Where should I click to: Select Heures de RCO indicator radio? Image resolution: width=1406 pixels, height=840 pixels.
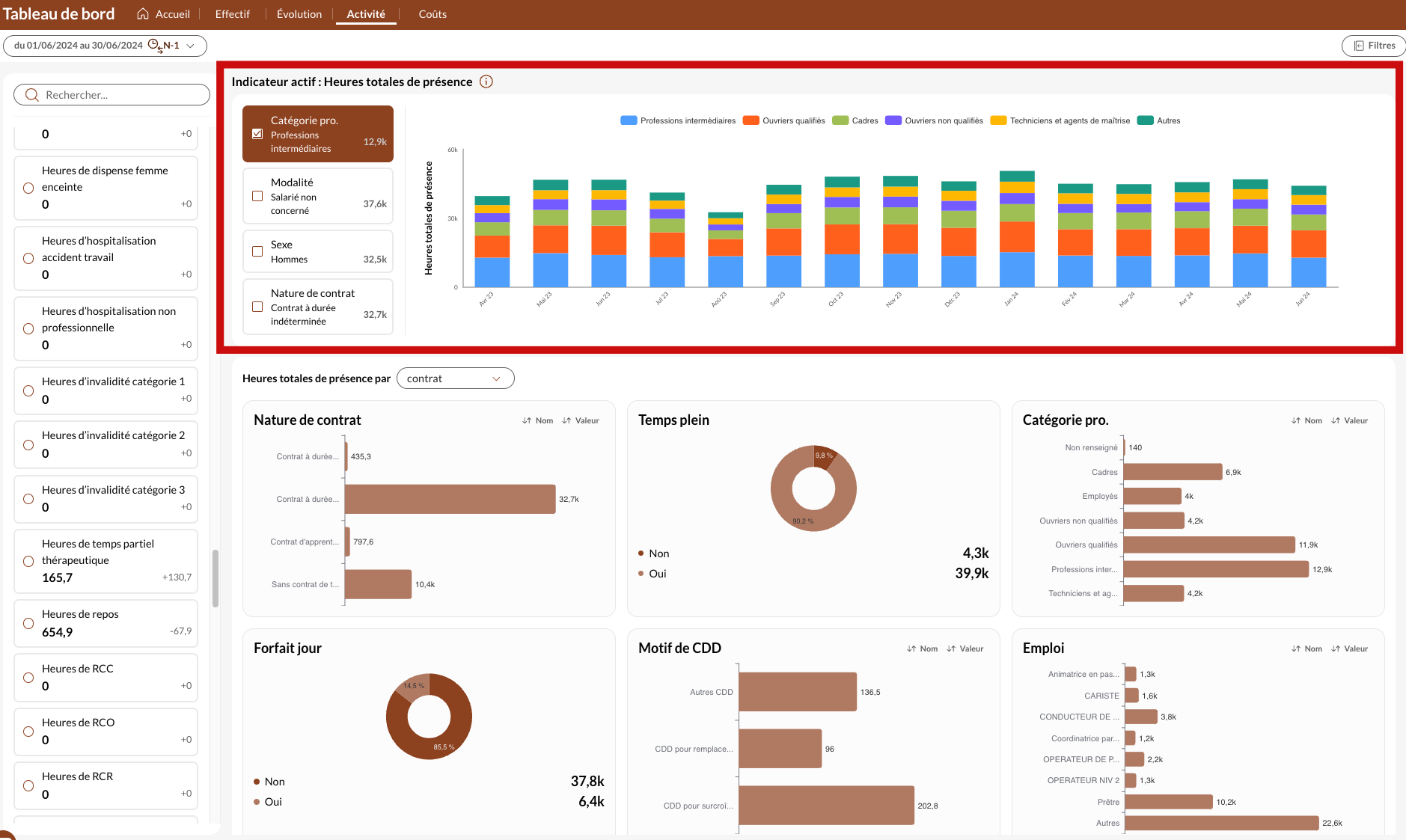[x=28, y=731]
